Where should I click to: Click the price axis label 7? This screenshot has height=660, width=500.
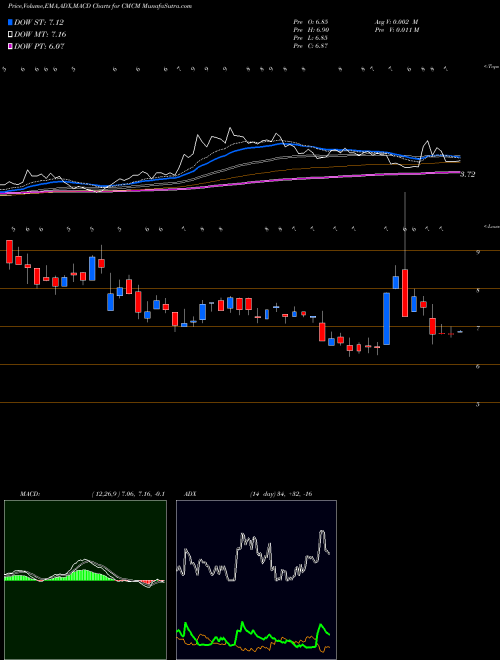tap(478, 328)
